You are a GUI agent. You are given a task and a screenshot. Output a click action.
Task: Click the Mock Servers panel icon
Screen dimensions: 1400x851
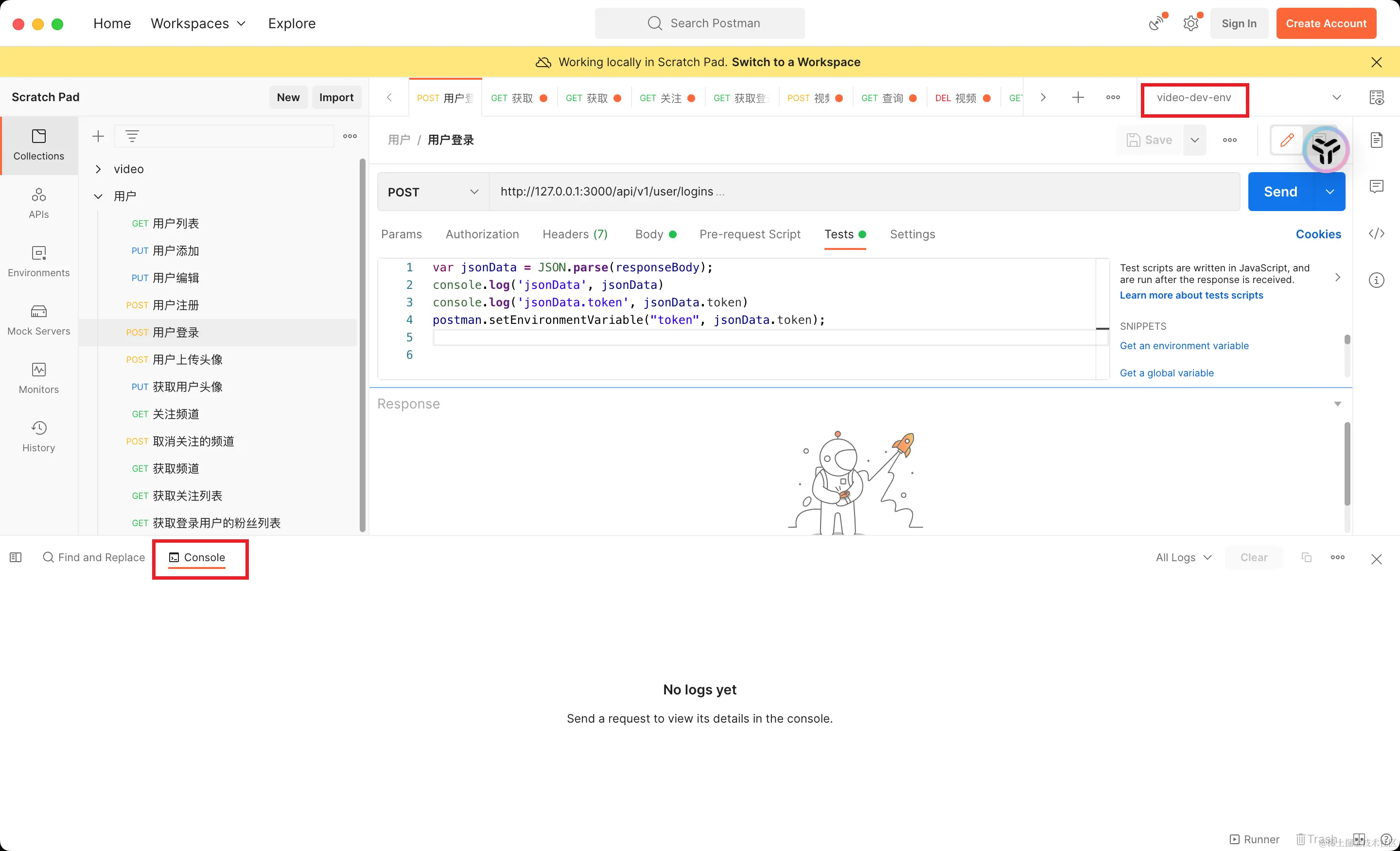(38, 311)
